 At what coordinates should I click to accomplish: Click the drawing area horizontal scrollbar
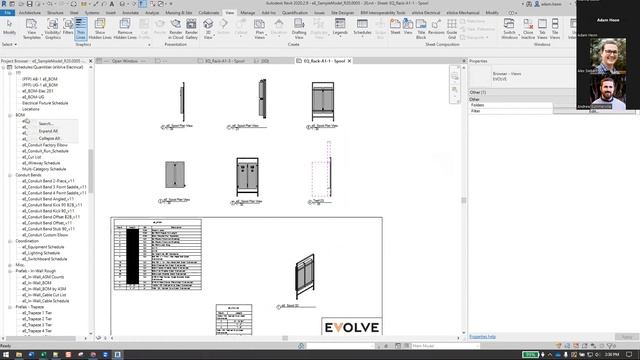285,338
